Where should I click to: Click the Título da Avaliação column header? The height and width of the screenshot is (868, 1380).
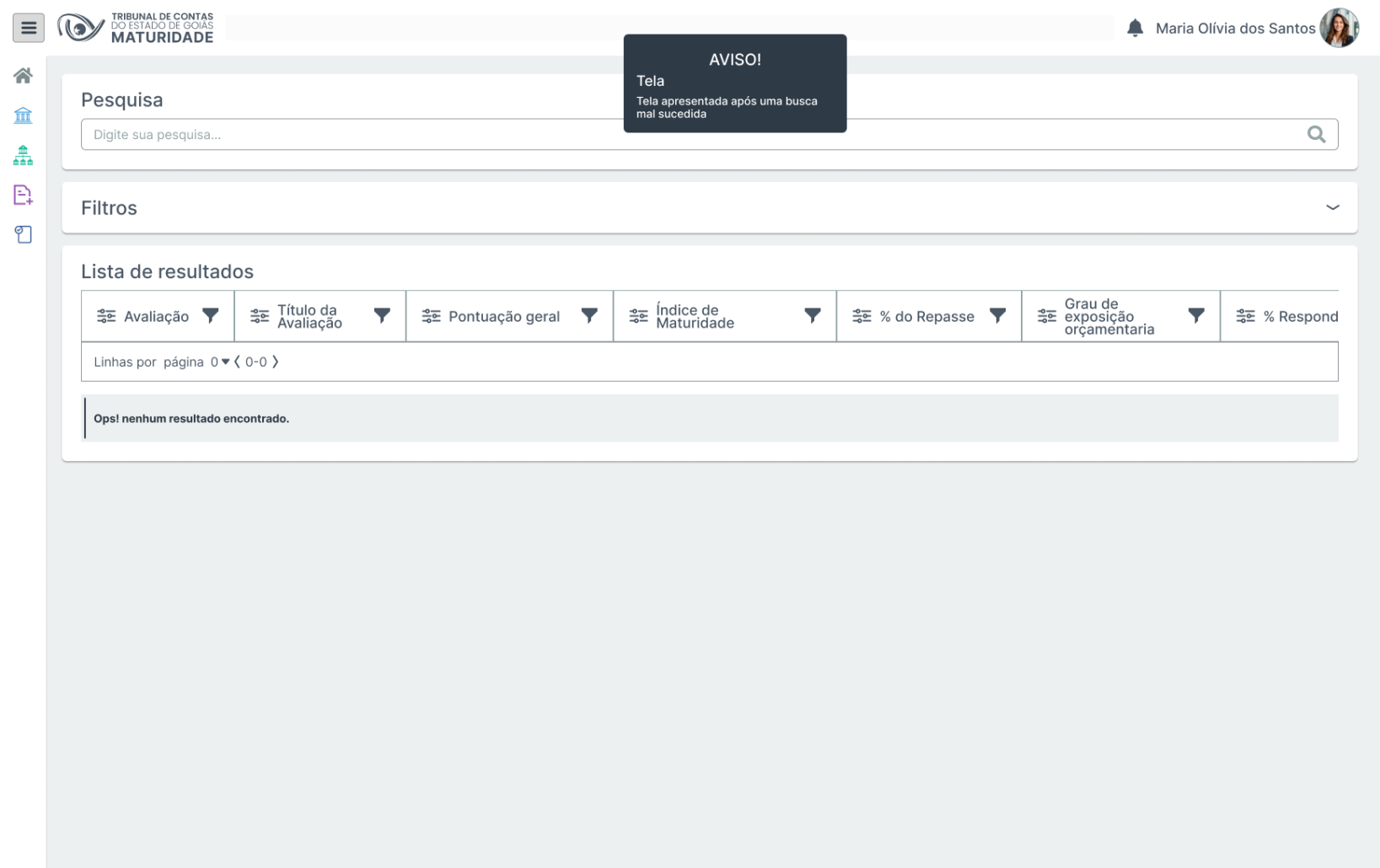[309, 316]
